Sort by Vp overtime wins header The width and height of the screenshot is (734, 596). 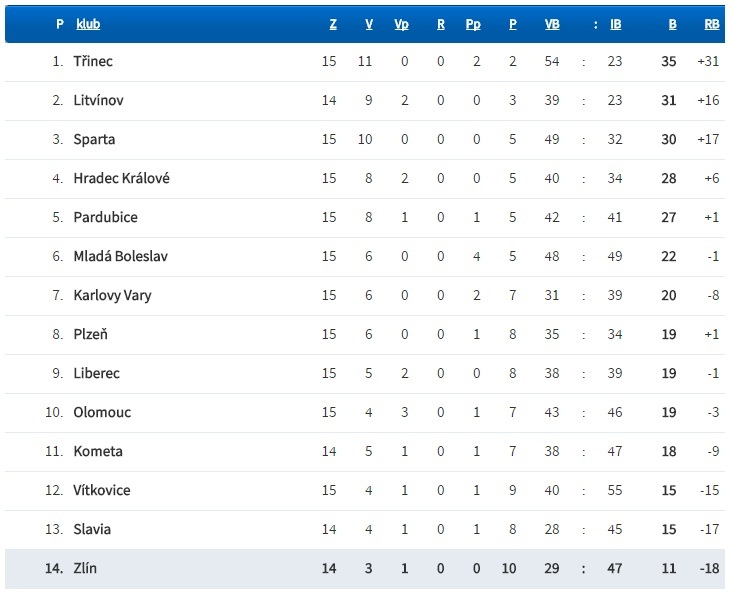pos(401,24)
